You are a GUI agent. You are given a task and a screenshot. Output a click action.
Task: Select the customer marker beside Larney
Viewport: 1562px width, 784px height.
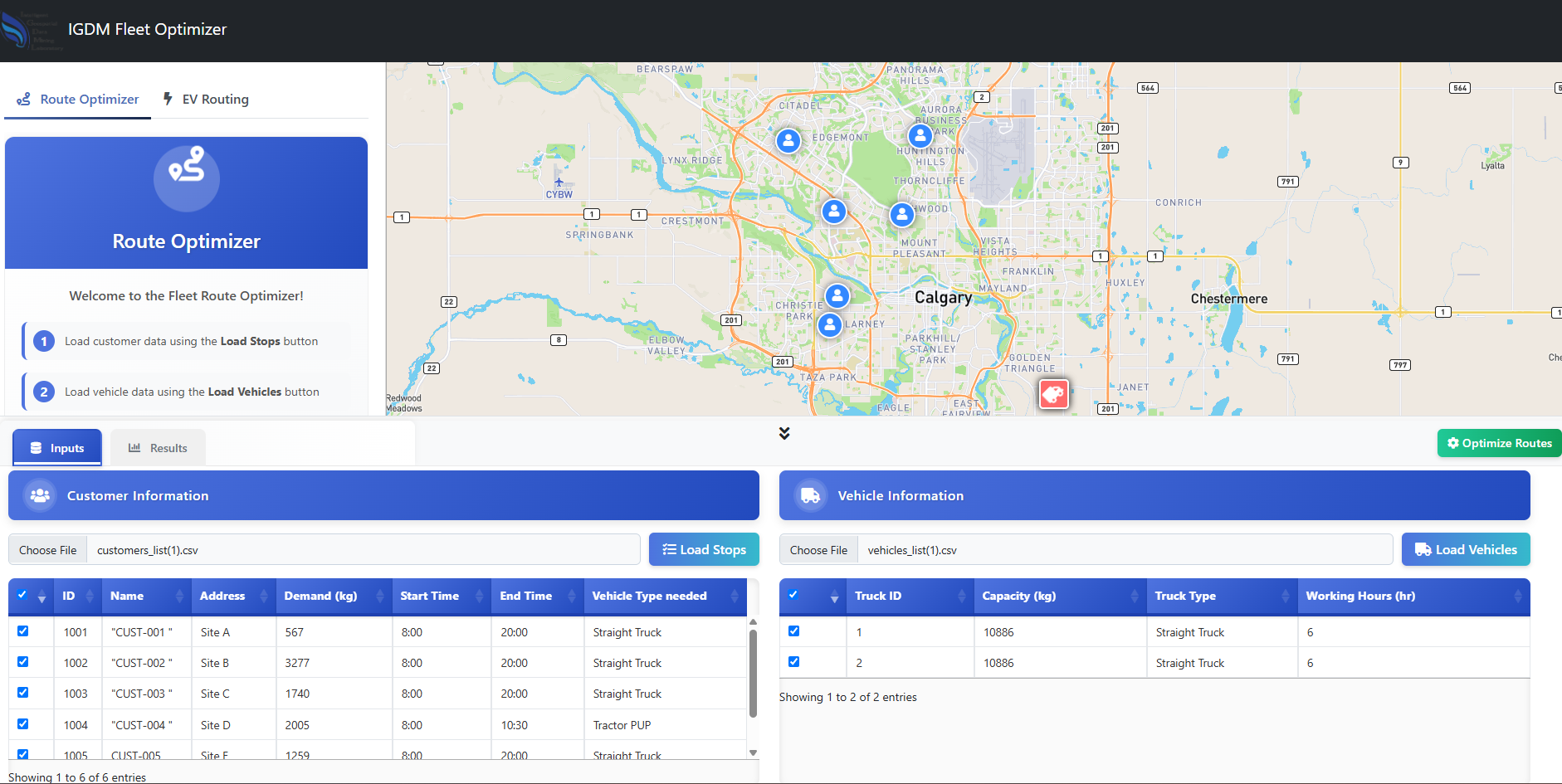click(x=830, y=324)
